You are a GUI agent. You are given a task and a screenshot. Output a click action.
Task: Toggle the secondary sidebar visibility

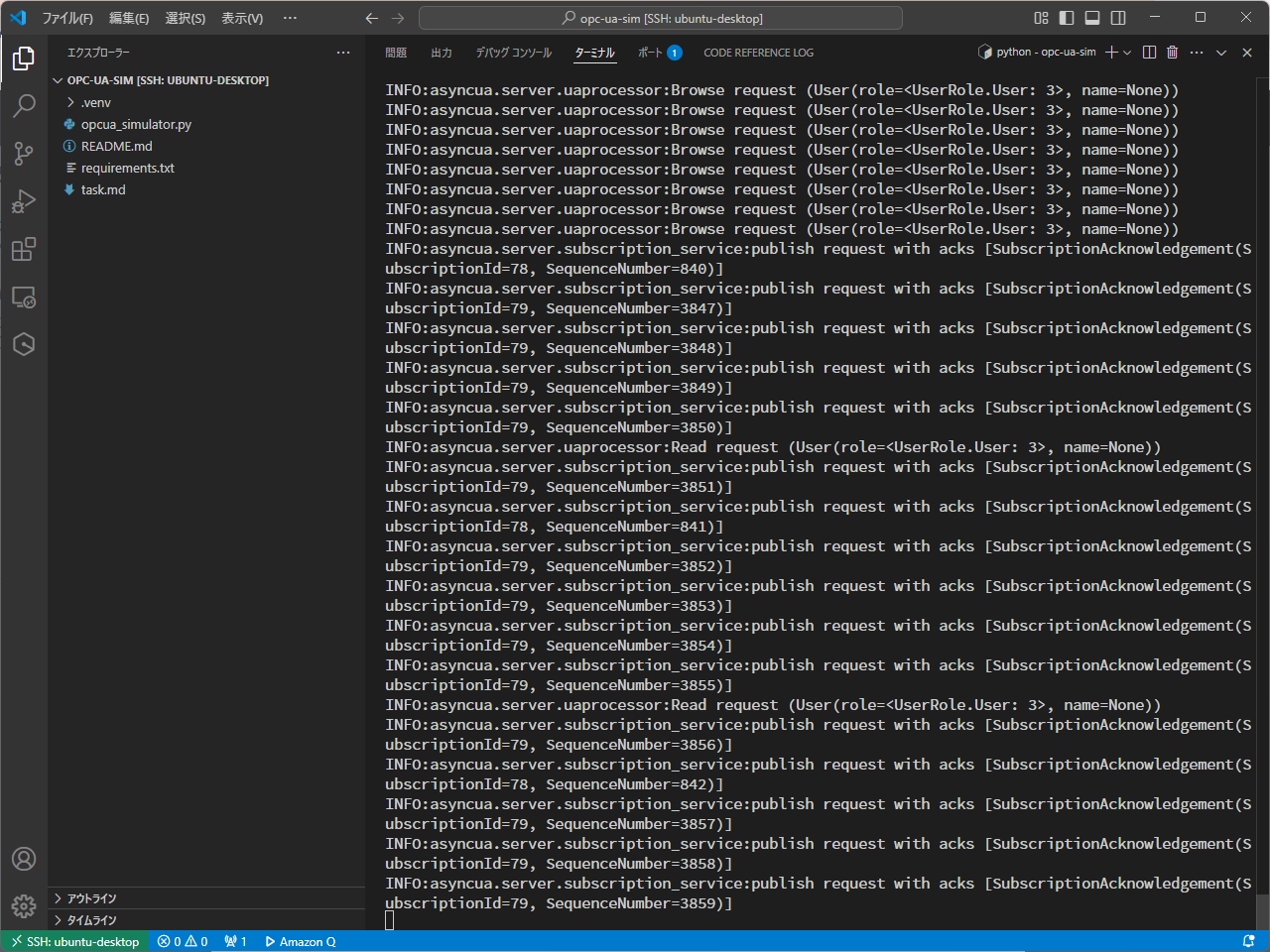coord(1118,18)
